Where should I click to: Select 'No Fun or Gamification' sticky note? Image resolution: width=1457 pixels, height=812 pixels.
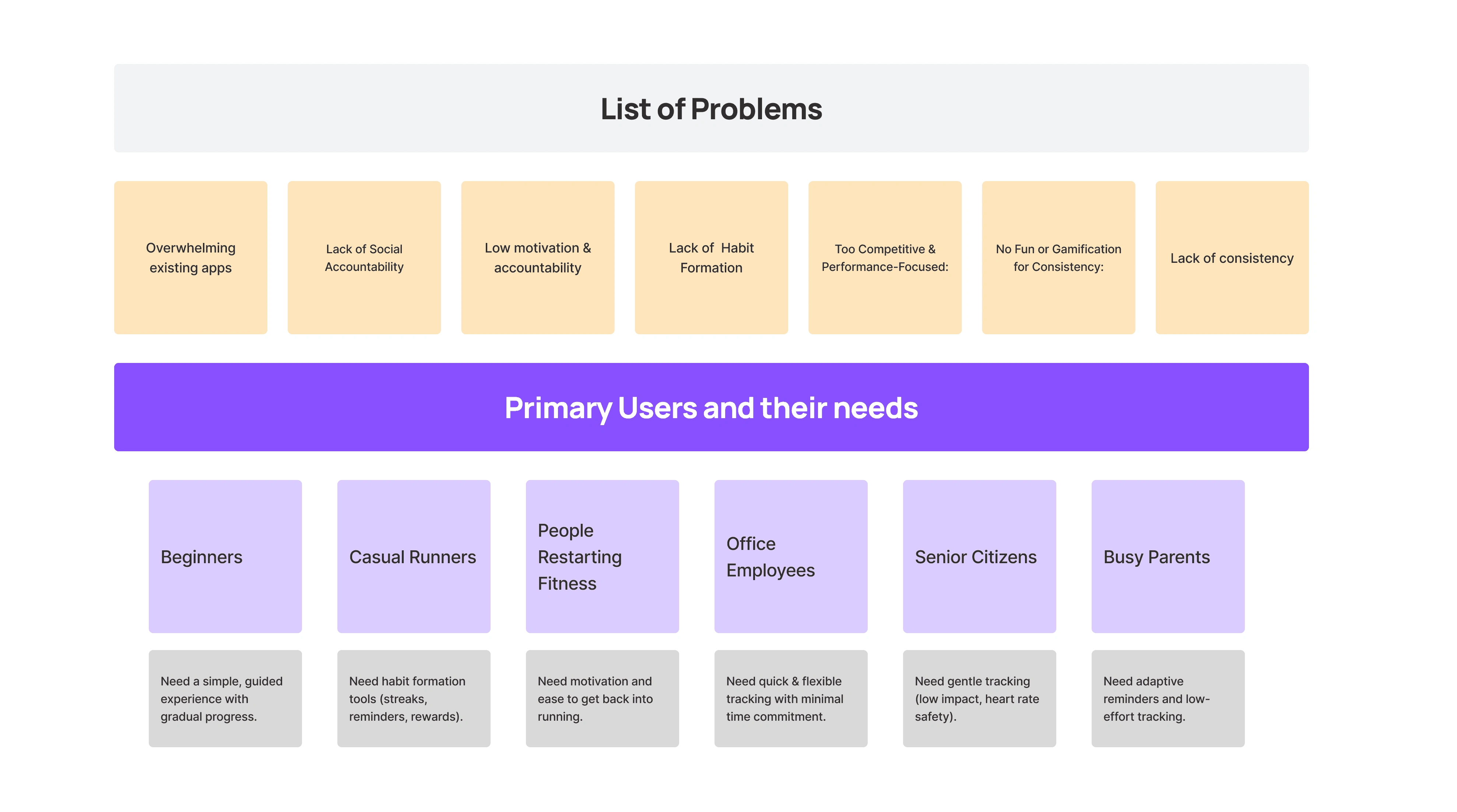point(1058,257)
